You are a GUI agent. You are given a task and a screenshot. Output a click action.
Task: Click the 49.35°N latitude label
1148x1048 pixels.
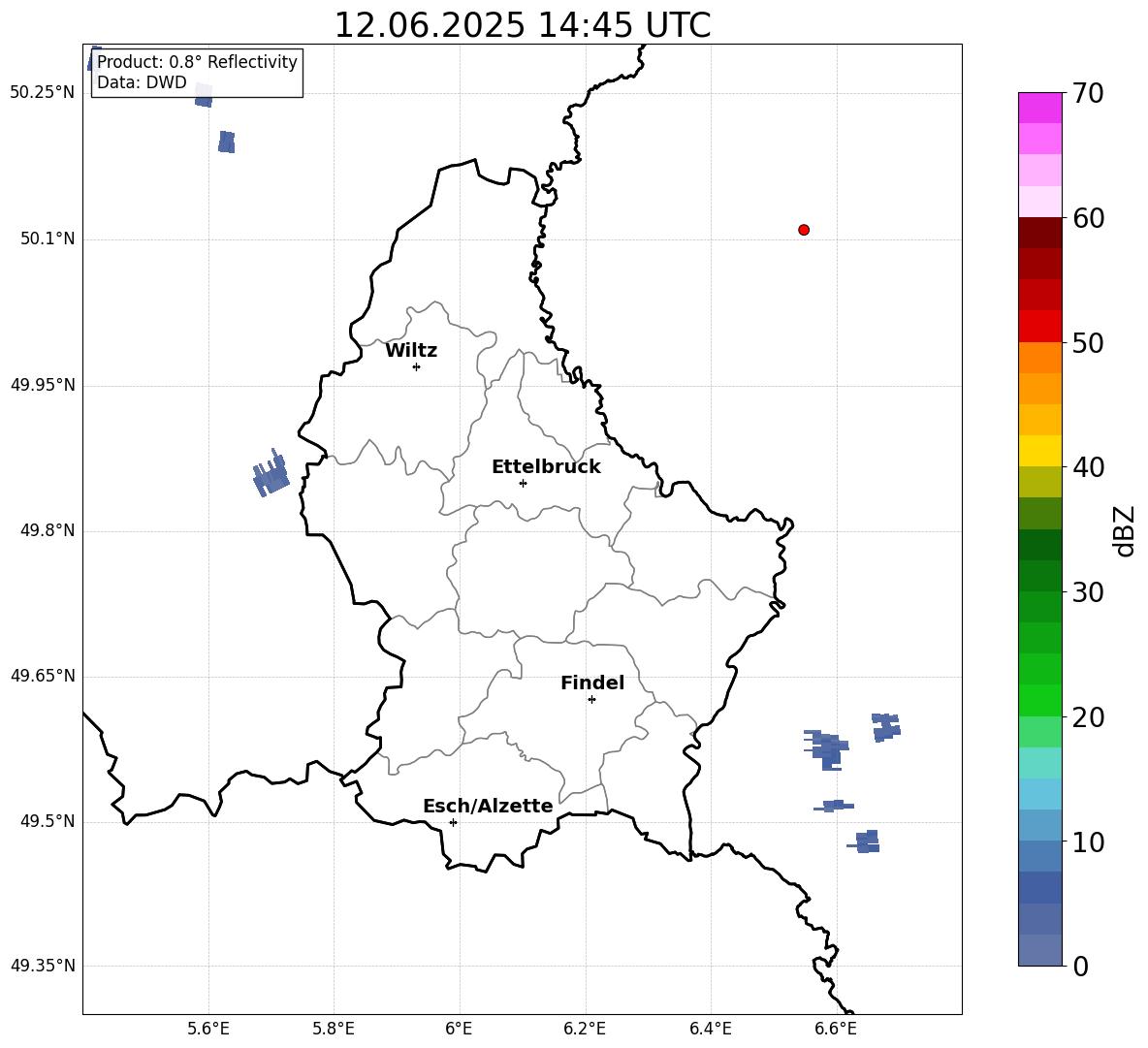tap(43, 966)
